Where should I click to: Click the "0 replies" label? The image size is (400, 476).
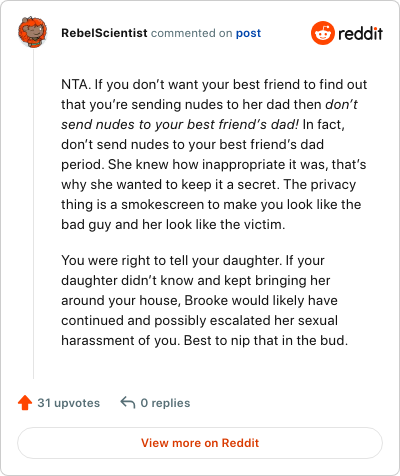click(x=165, y=403)
